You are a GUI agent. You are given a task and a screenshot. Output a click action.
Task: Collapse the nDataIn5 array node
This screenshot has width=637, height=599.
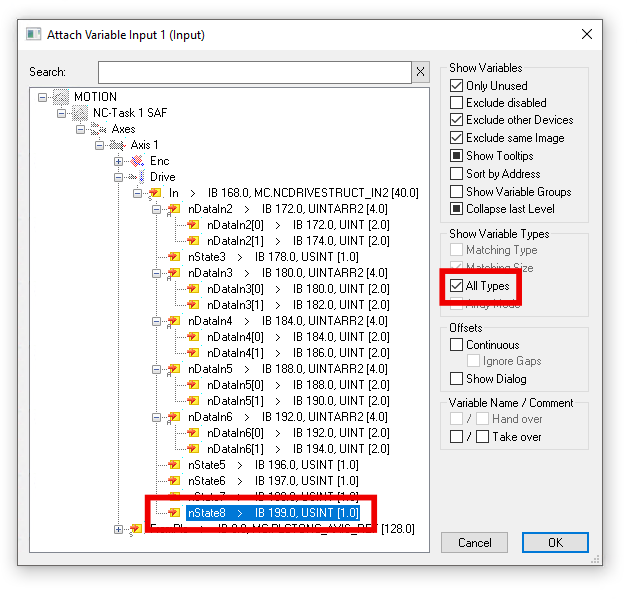pyautogui.click(x=156, y=369)
